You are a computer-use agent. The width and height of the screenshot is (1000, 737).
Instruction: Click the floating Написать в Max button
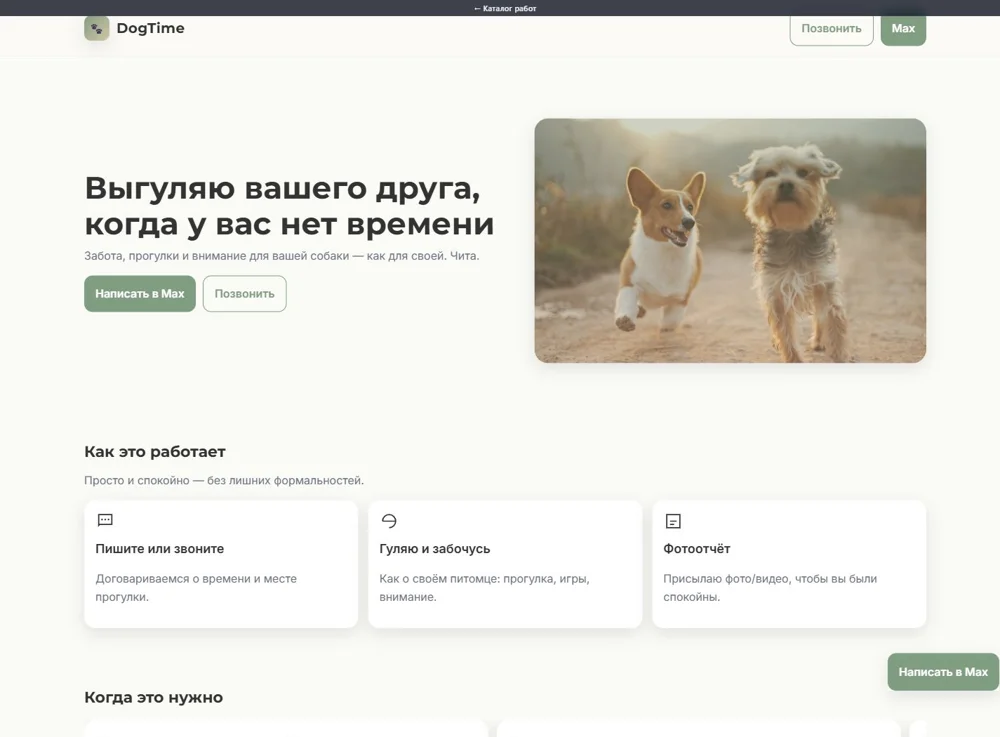click(943, 672)
